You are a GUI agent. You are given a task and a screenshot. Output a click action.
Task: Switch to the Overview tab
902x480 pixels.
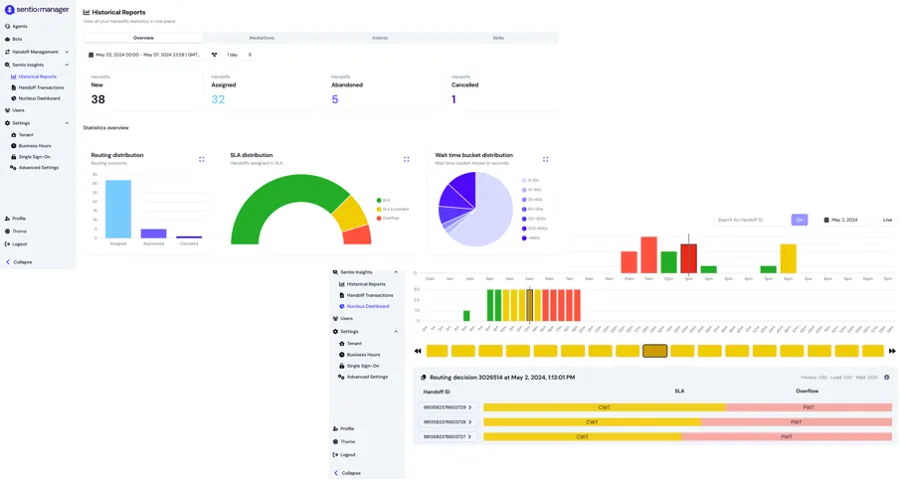[143, 38]
